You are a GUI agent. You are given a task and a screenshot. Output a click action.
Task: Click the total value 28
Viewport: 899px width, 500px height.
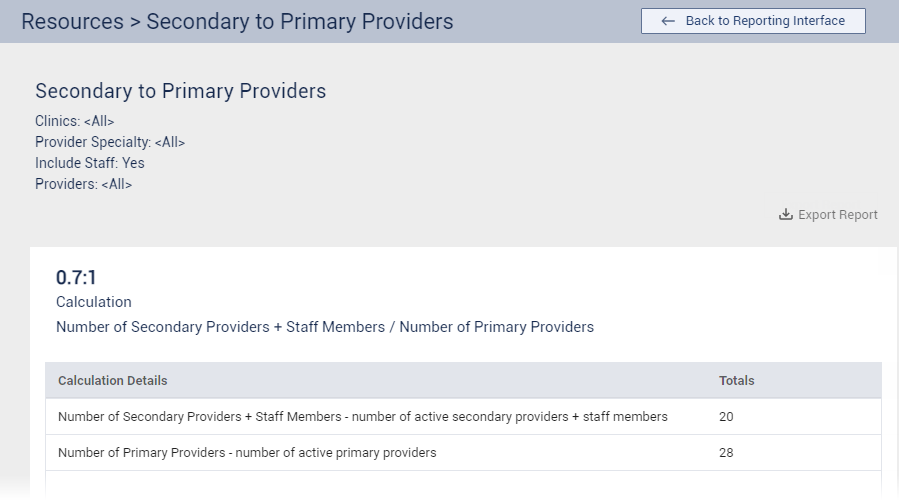[x=726, y=453]
